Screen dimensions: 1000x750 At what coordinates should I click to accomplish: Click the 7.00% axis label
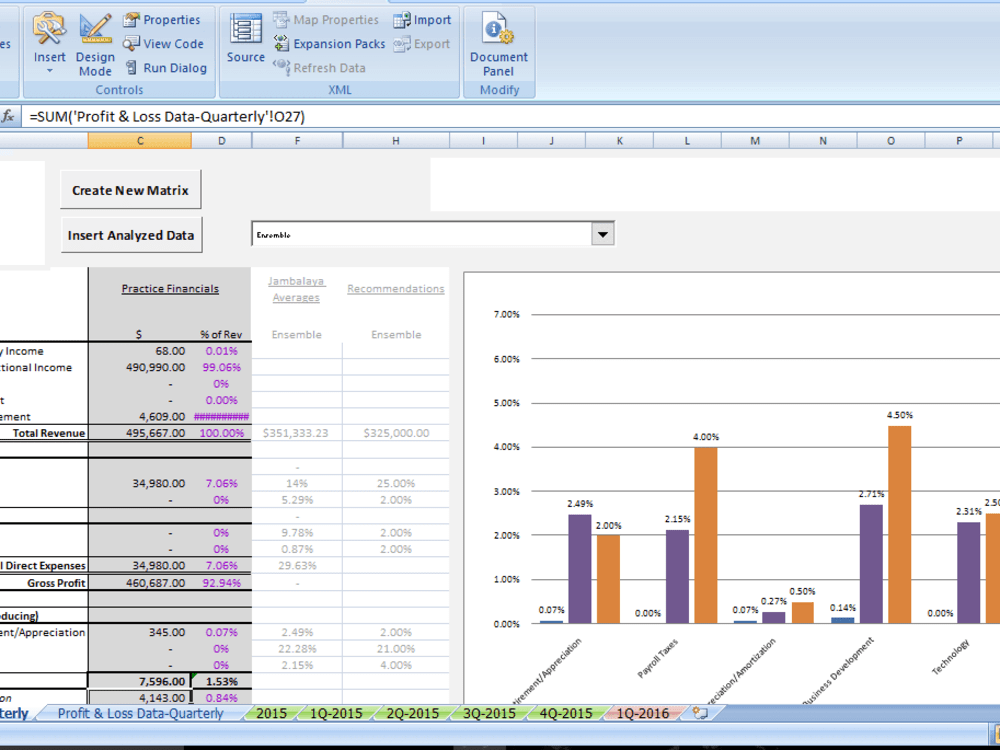[506, 314]
